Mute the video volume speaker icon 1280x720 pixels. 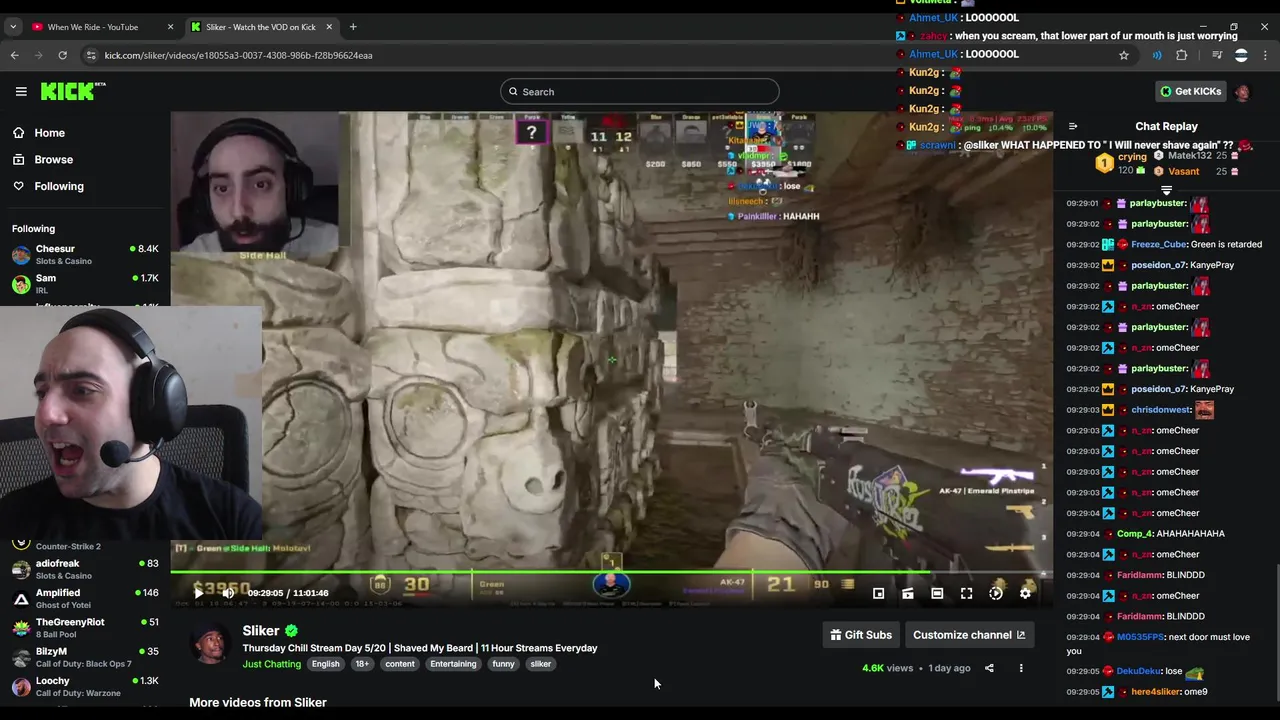point(228,593)
